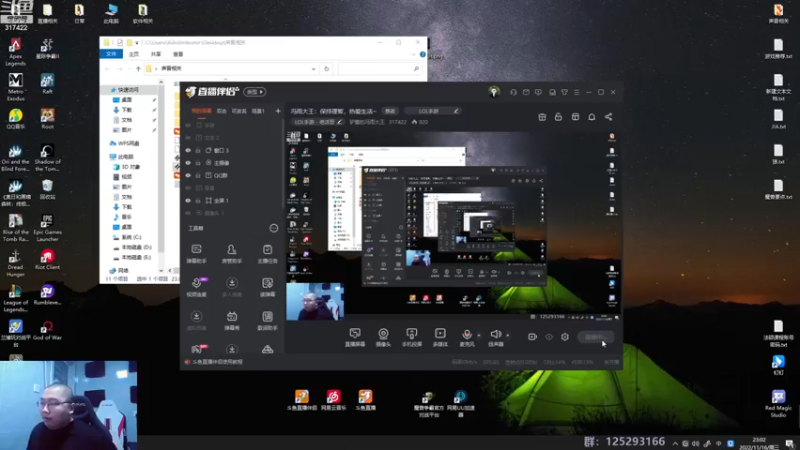Open Explorer address bar history dropdown
The image size is (800, 450).
[313, 68]
